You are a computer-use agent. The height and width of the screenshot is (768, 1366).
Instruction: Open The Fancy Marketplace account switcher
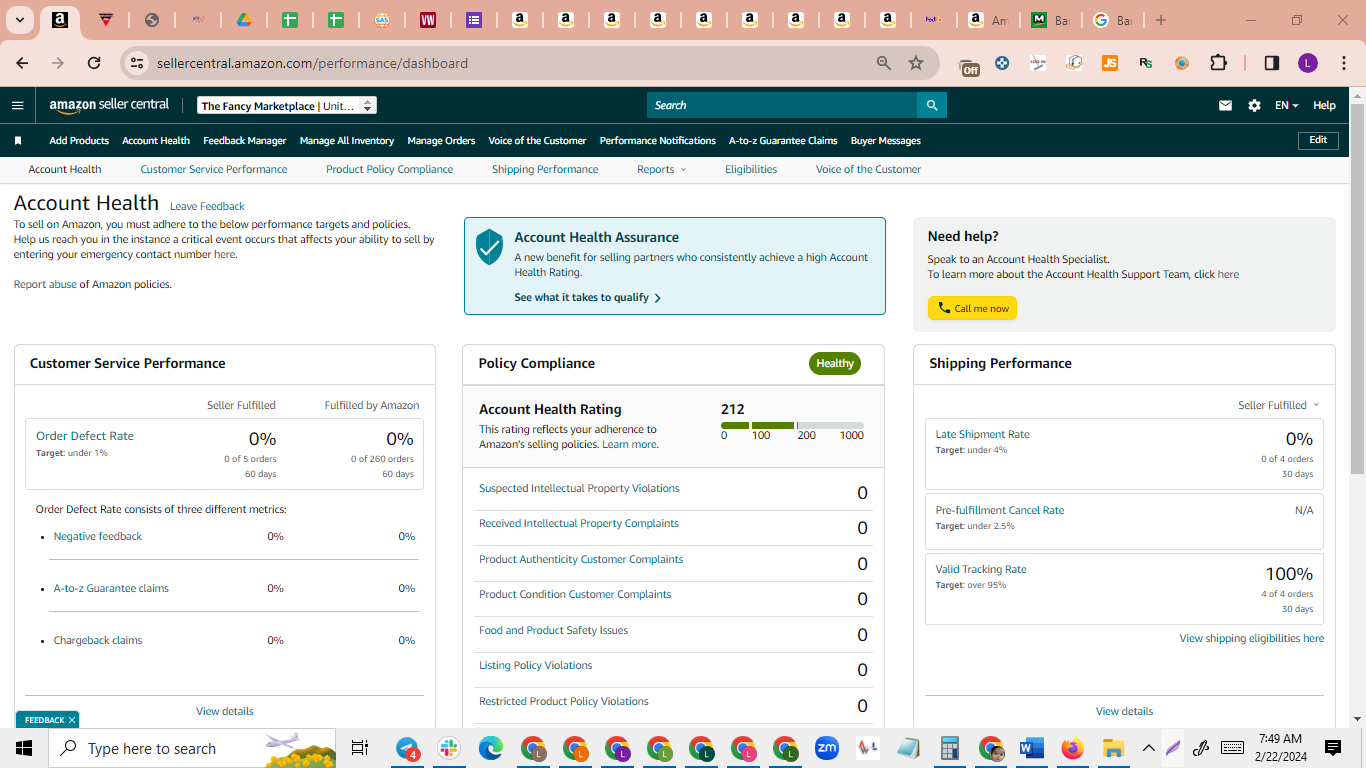coord(286,105)
